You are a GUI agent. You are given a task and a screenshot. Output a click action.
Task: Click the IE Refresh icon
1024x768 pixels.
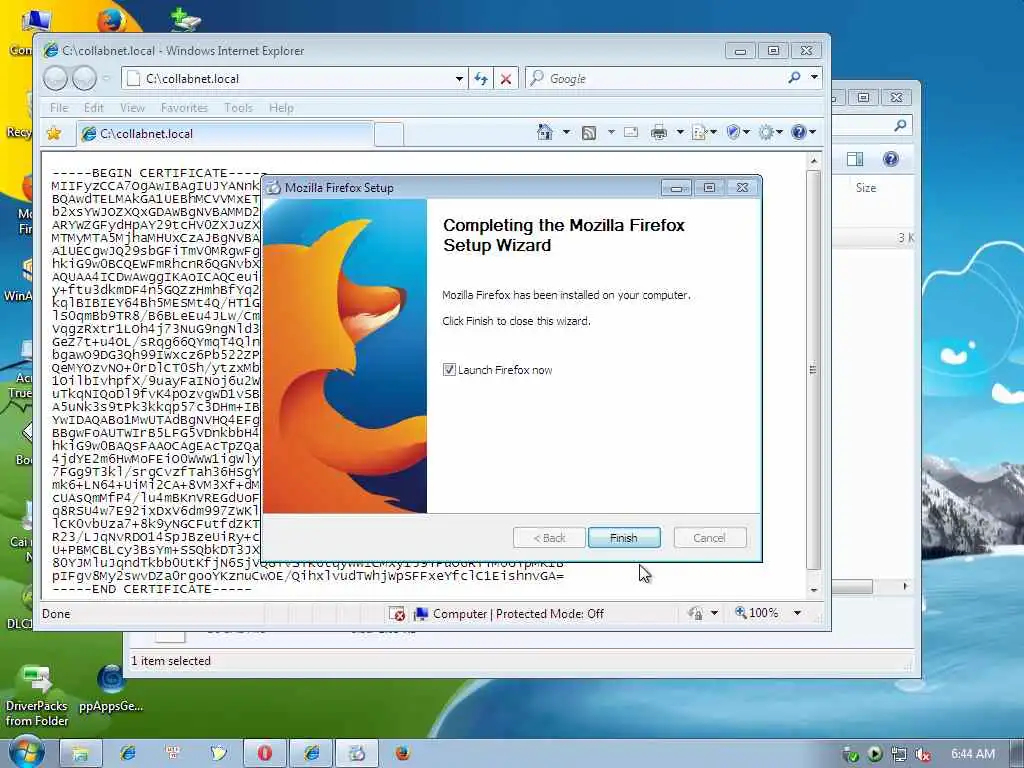point(481,78)
